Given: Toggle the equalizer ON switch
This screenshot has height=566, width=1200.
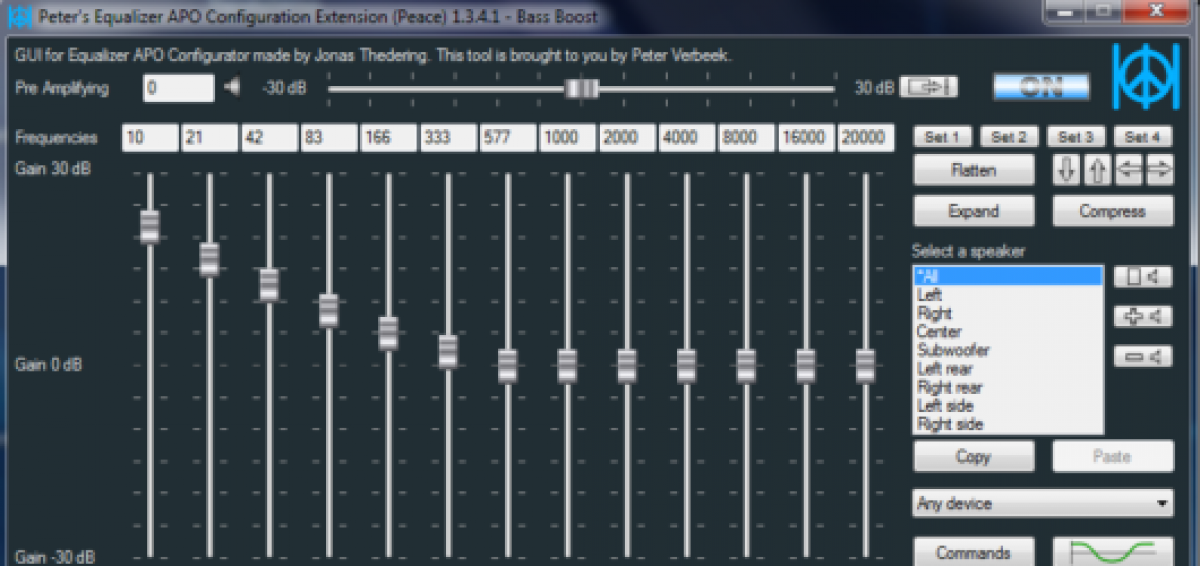Looking at the screenshot, I should (1041, 87).
